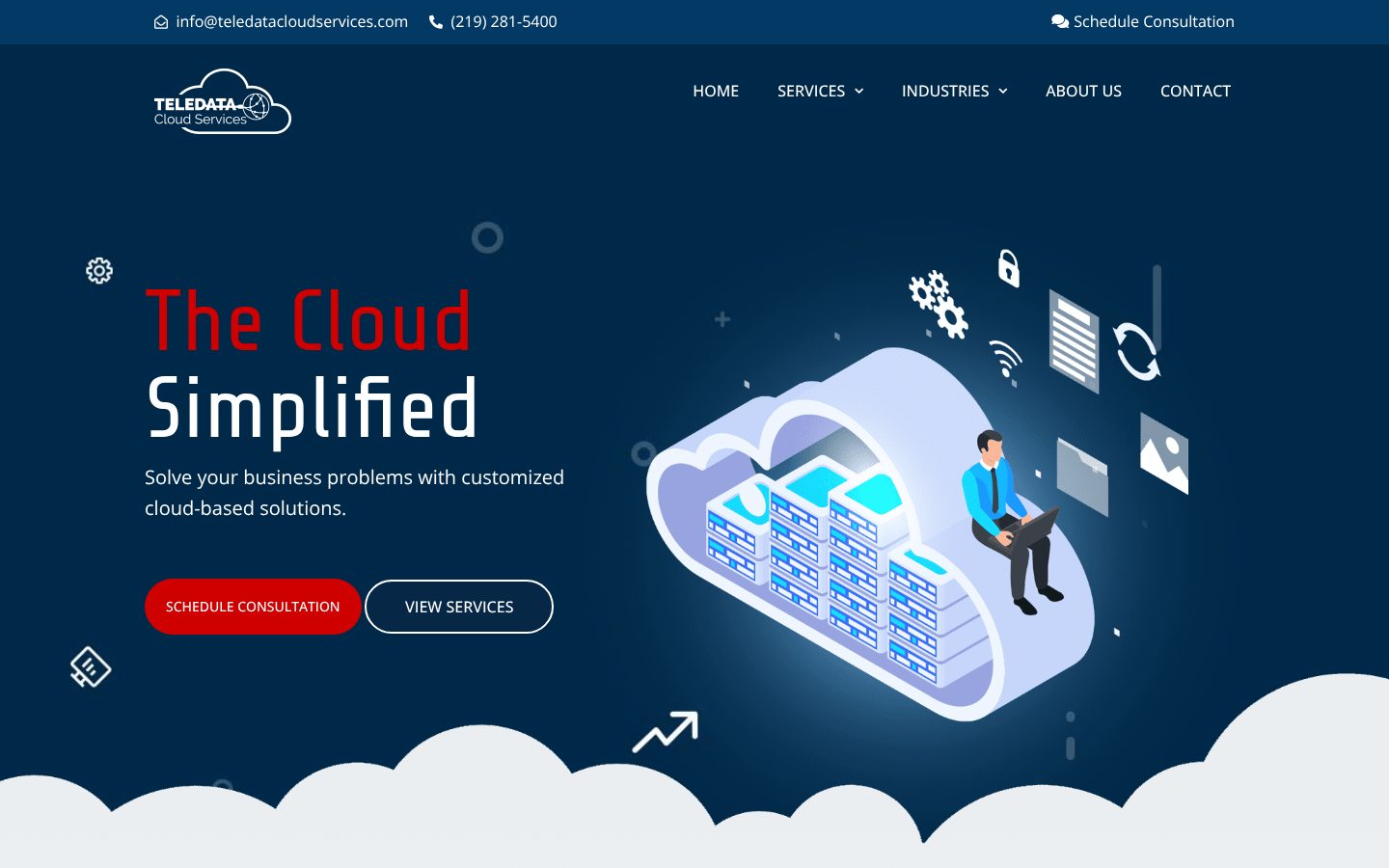Image resolution: width=1389 pixels, height=868 pixels.
Task: Click the Teledata Cloud Services logo
Action: coord(222,101)
